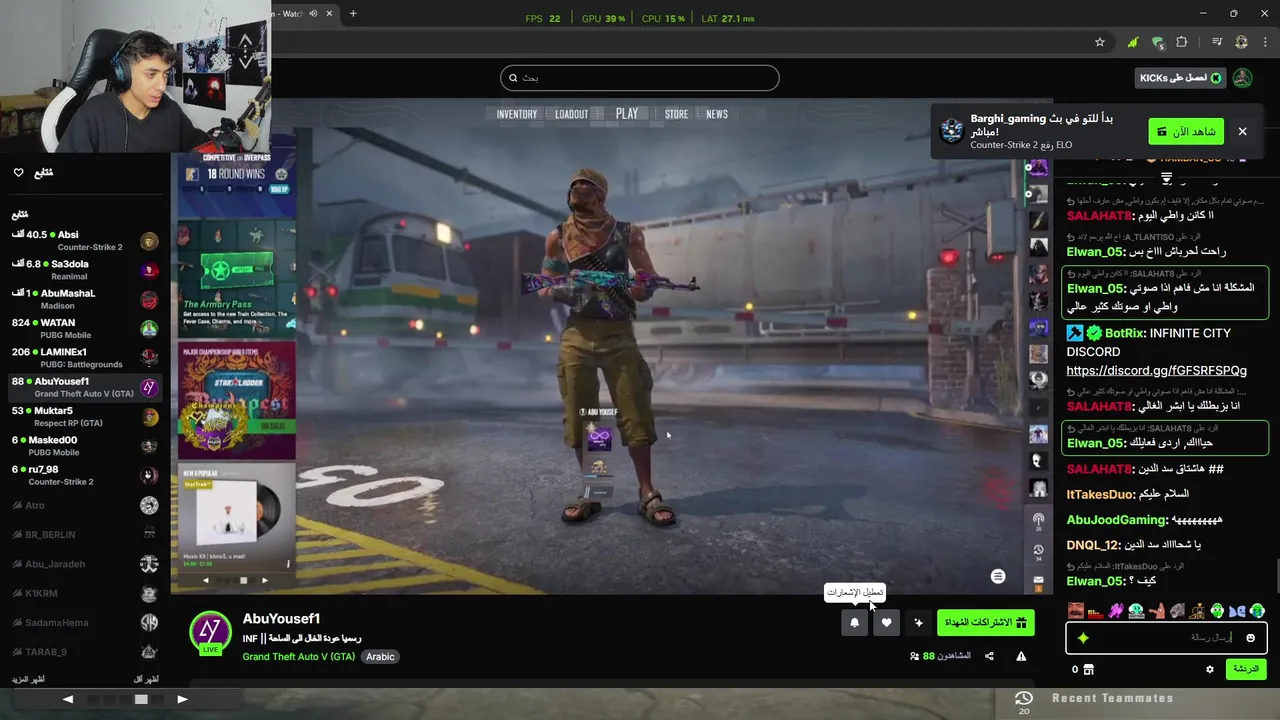Open the shop icon below the chat input

(1088, 669)
